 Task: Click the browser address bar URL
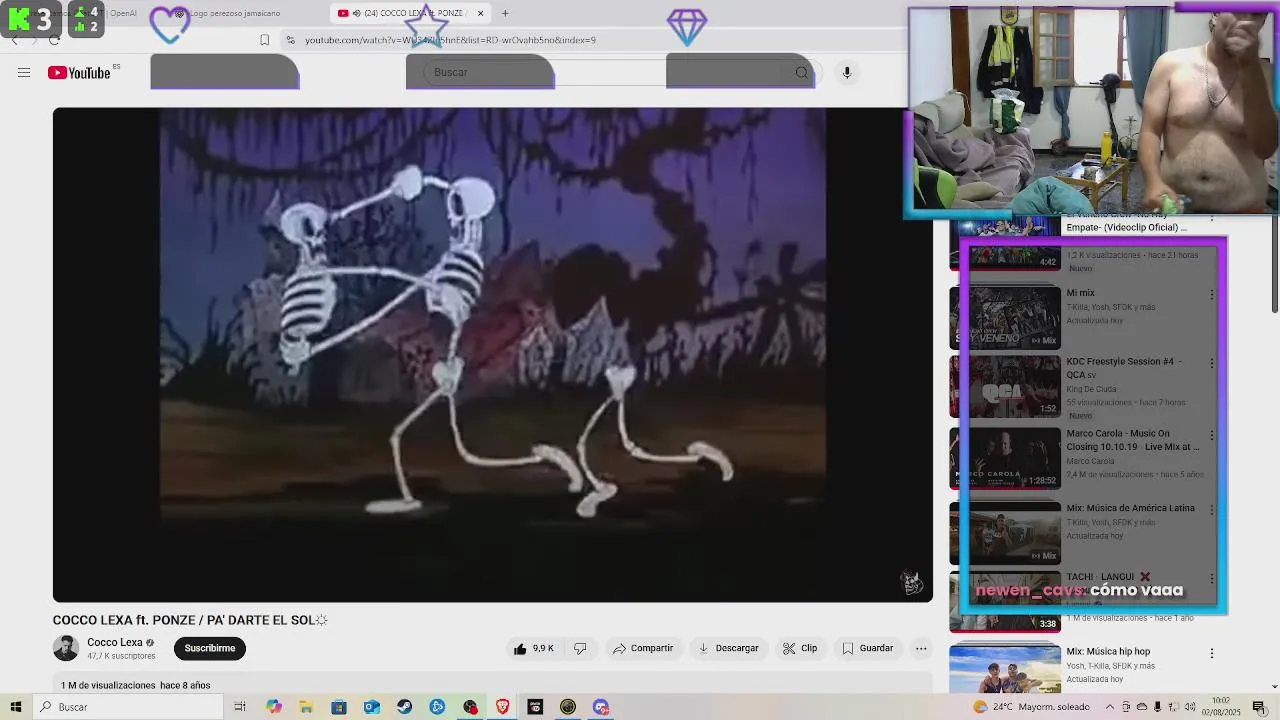(x=450, y=40)
